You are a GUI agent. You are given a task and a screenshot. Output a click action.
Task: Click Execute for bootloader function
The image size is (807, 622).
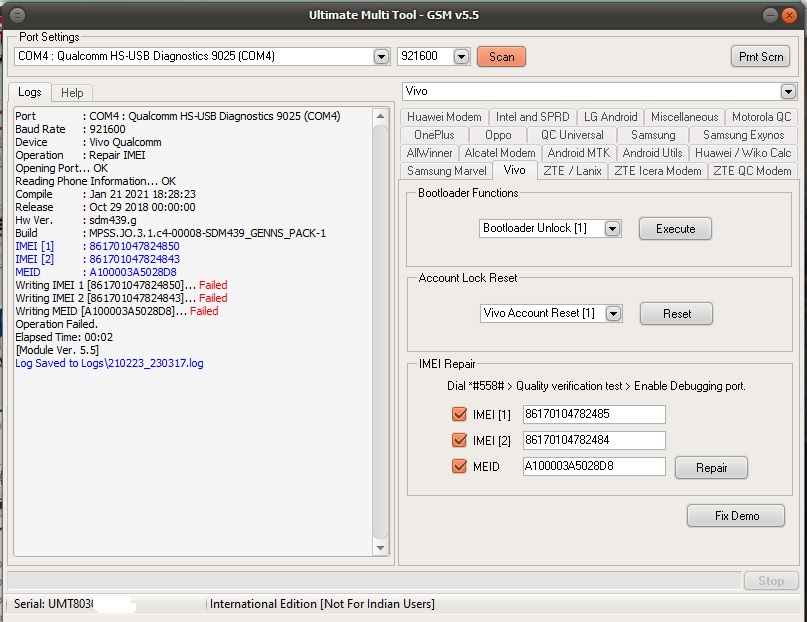(x=675, y=228)
